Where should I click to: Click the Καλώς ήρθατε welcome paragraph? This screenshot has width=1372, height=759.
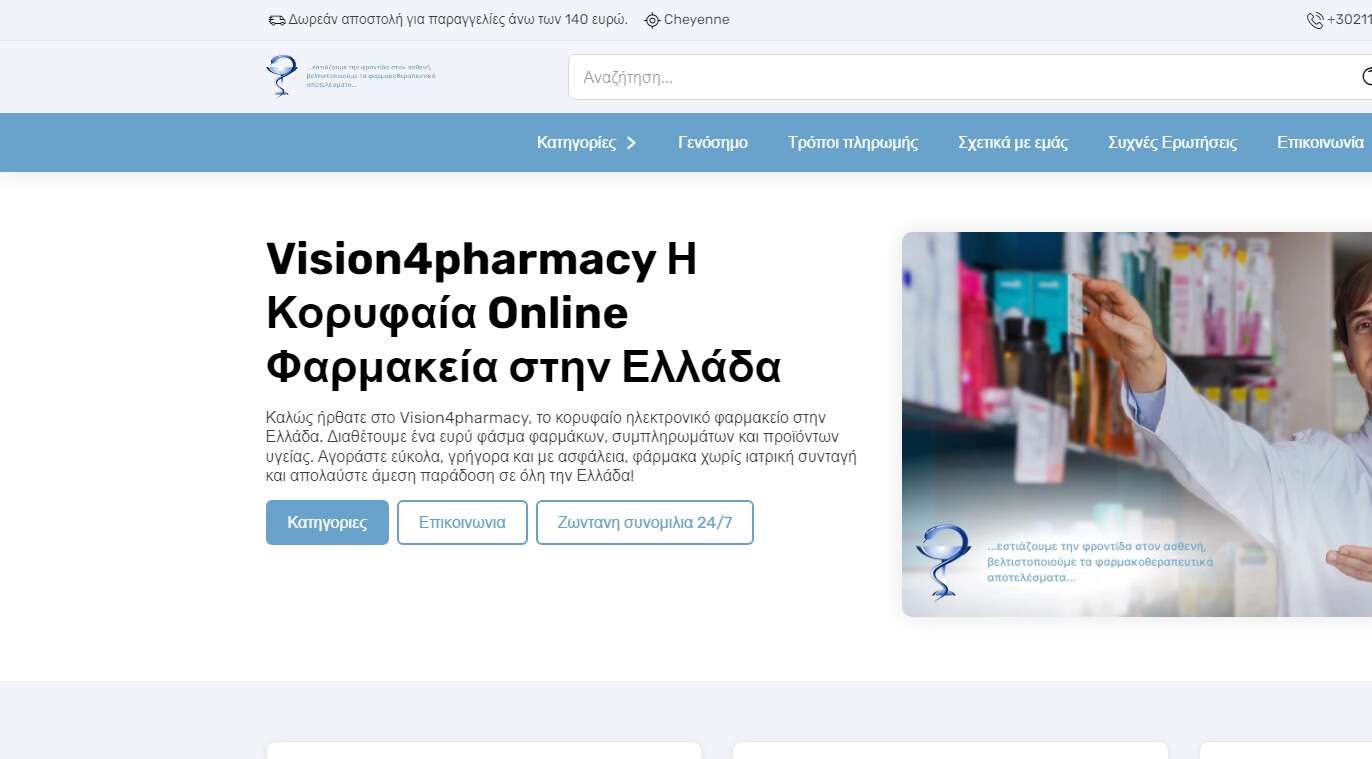pyautogui.click(x=561, y=446)
